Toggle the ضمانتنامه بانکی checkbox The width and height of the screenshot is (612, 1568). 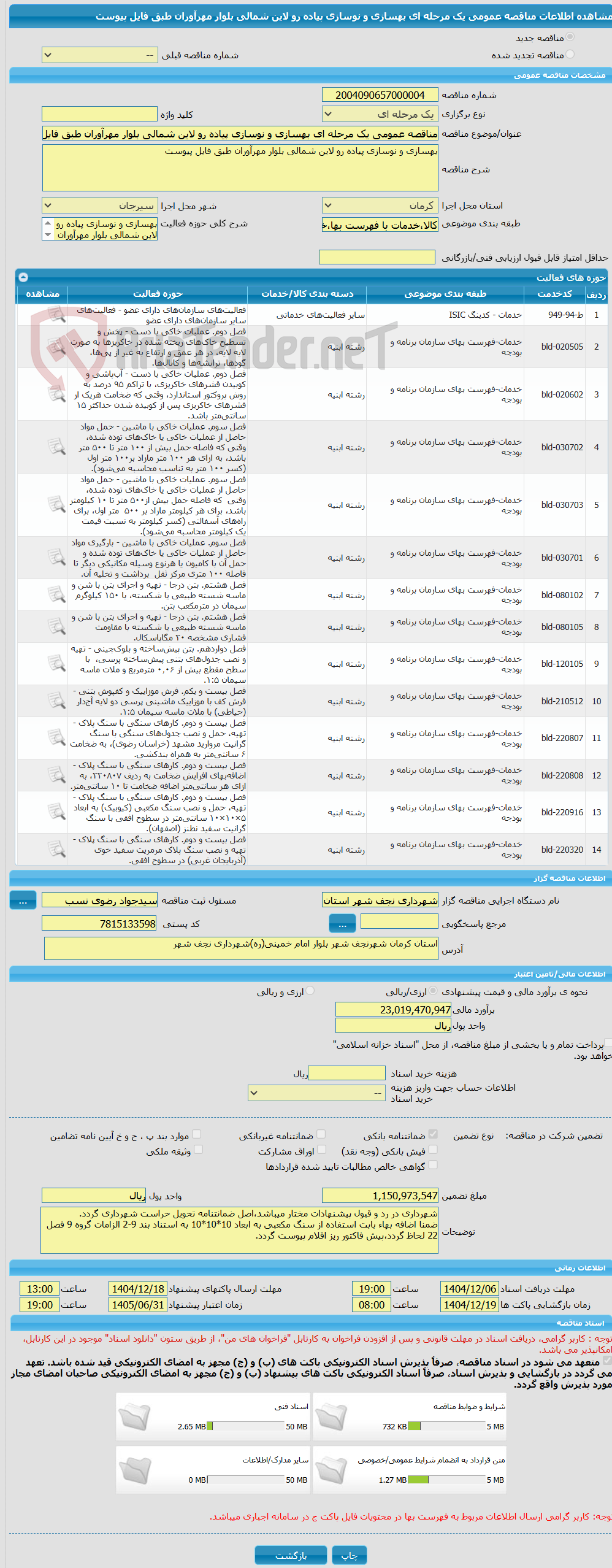pos(433,1134)
